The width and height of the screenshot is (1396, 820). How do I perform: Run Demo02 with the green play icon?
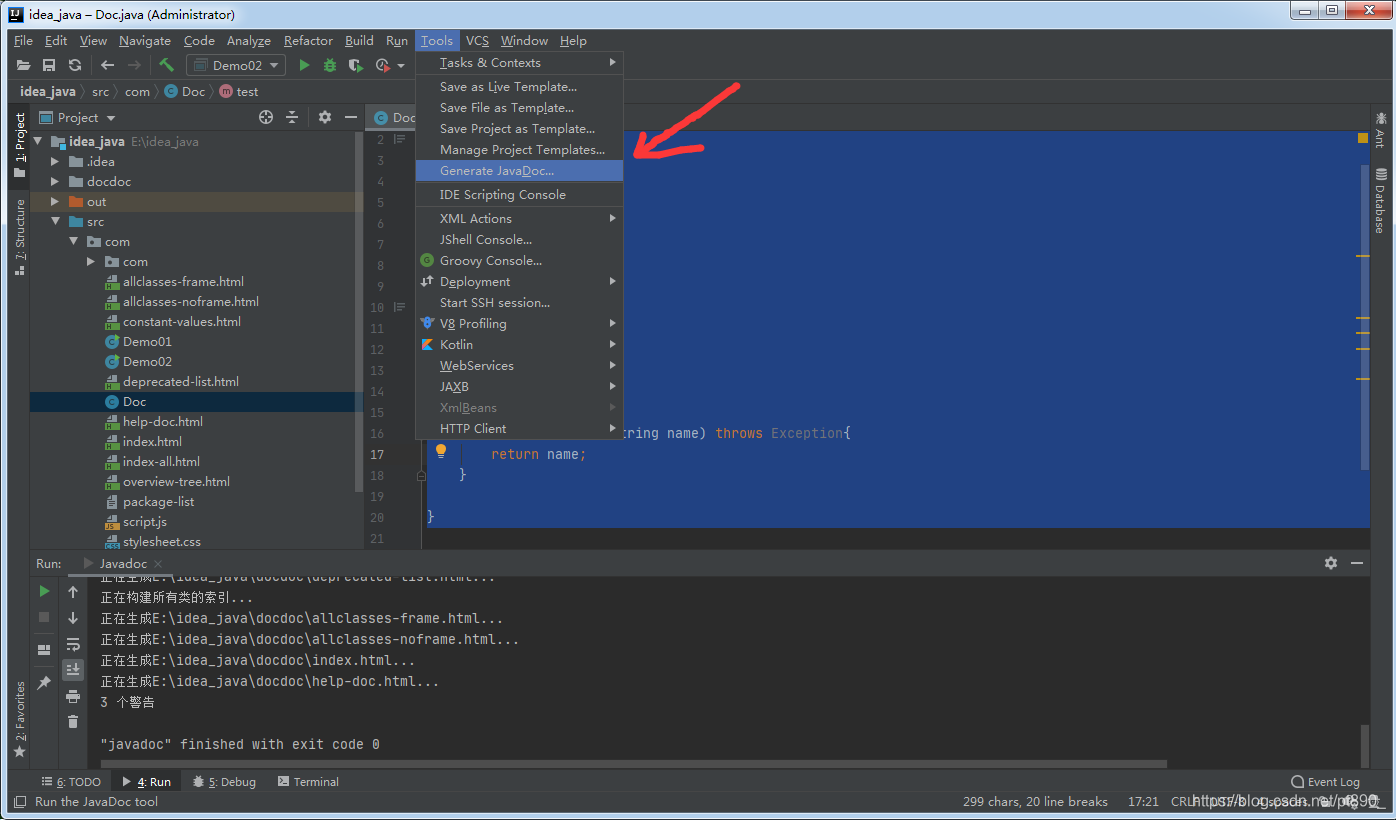coord(304,65)
